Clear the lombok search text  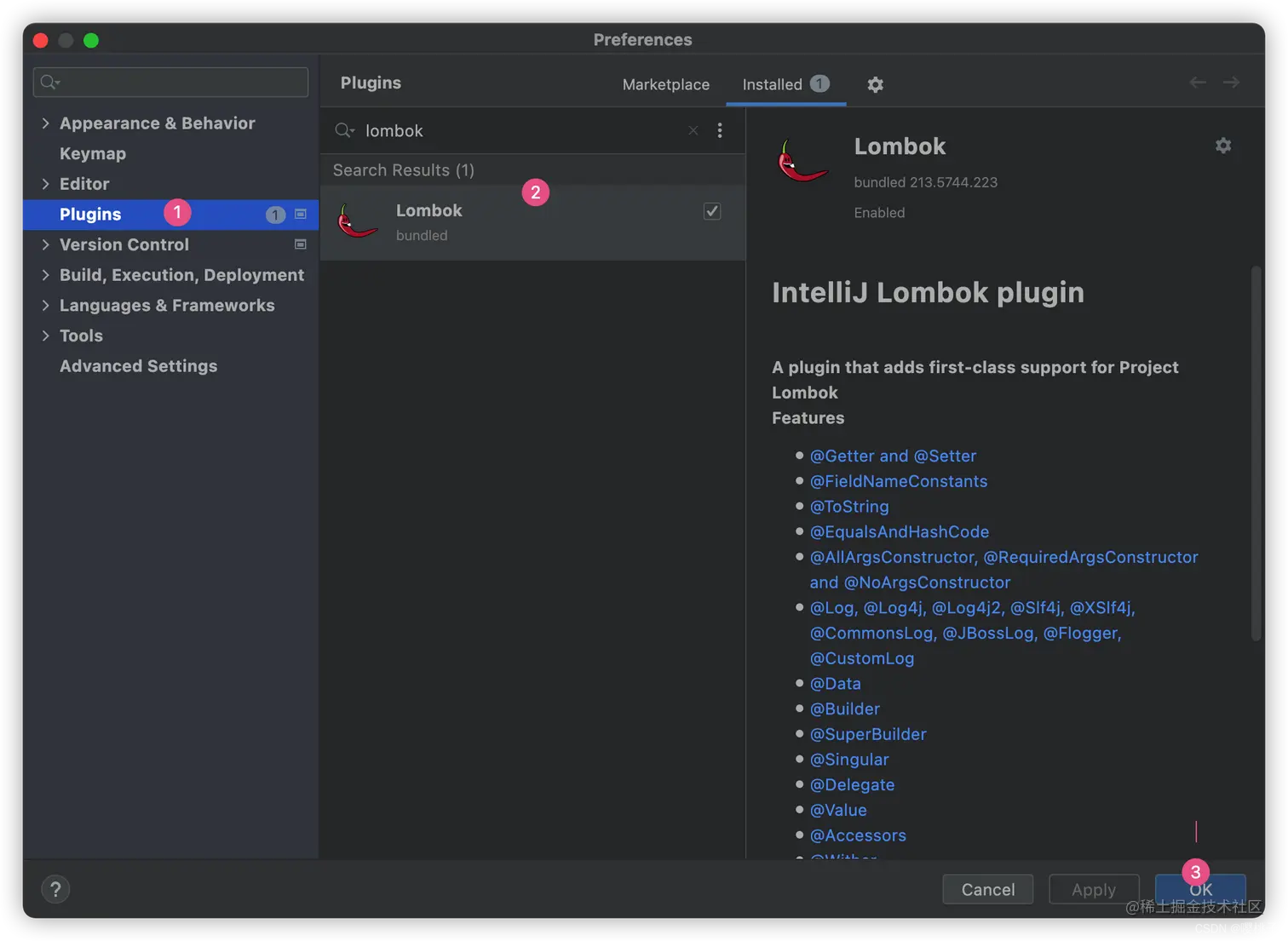tap(693, 130)
